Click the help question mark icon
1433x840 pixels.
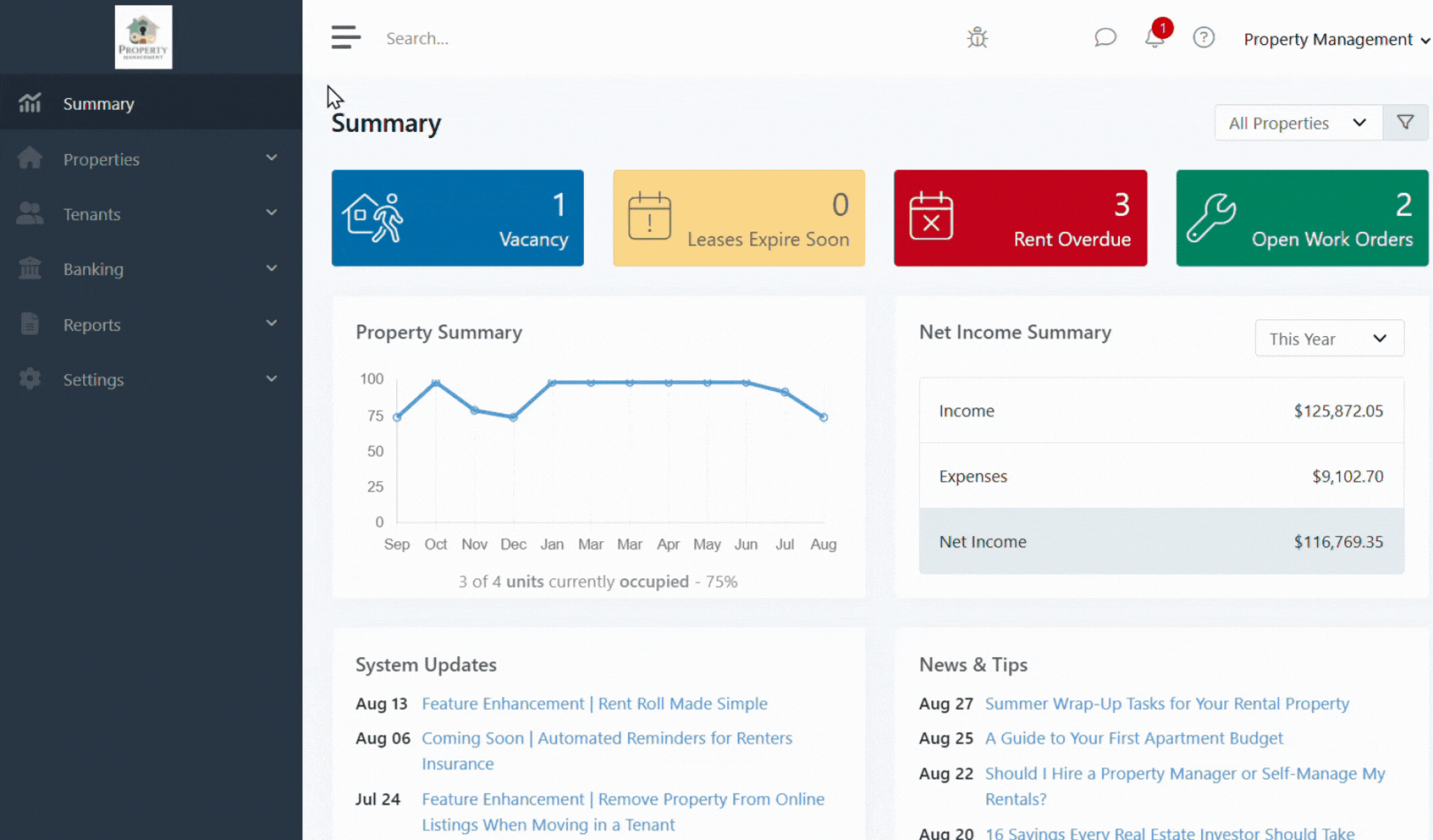point(1203,38)
